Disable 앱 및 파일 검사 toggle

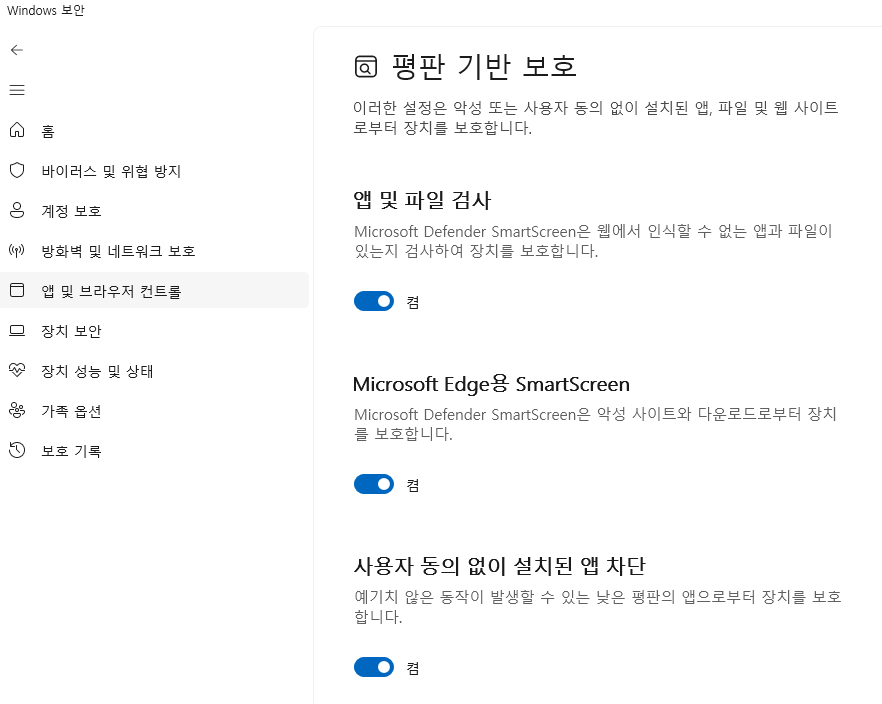pos(374,301)
